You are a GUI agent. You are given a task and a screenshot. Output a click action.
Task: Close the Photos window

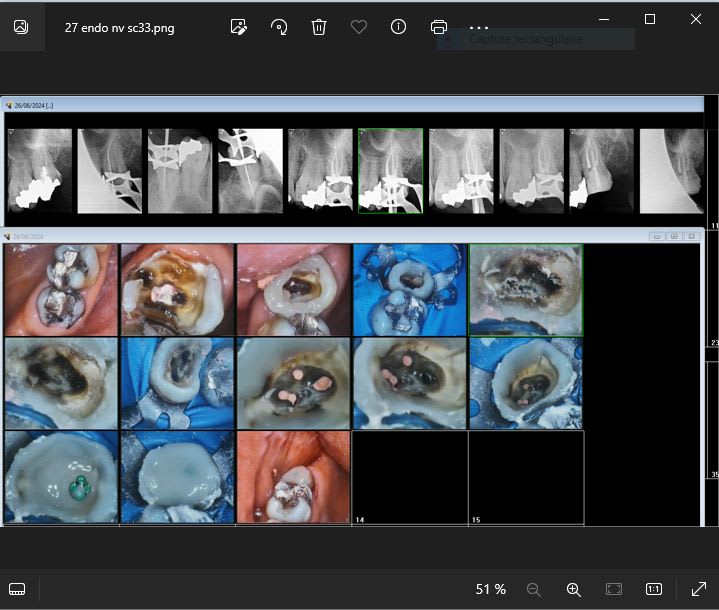click(696, 19)
